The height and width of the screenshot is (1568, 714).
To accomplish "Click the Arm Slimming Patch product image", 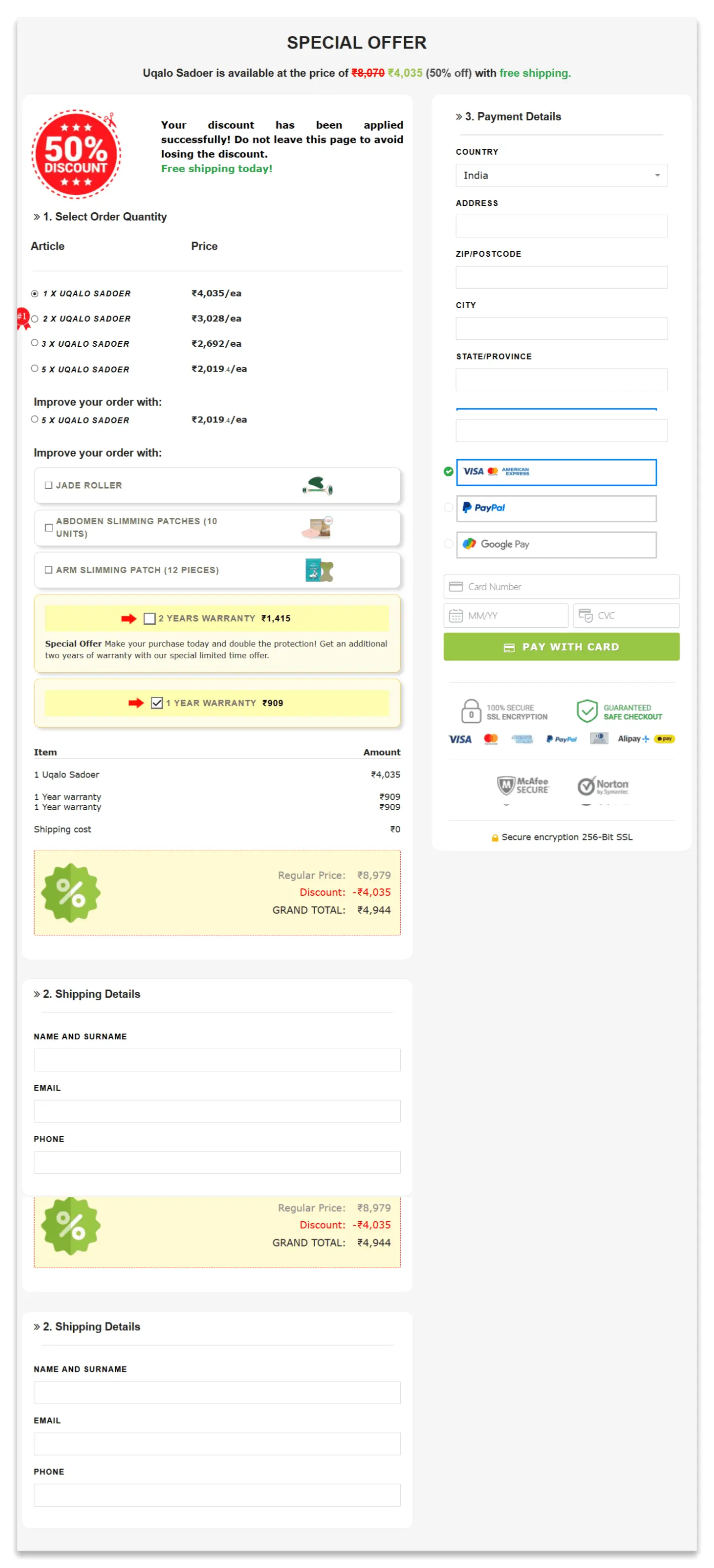I will pyautogui.click(x=319, y=570).
